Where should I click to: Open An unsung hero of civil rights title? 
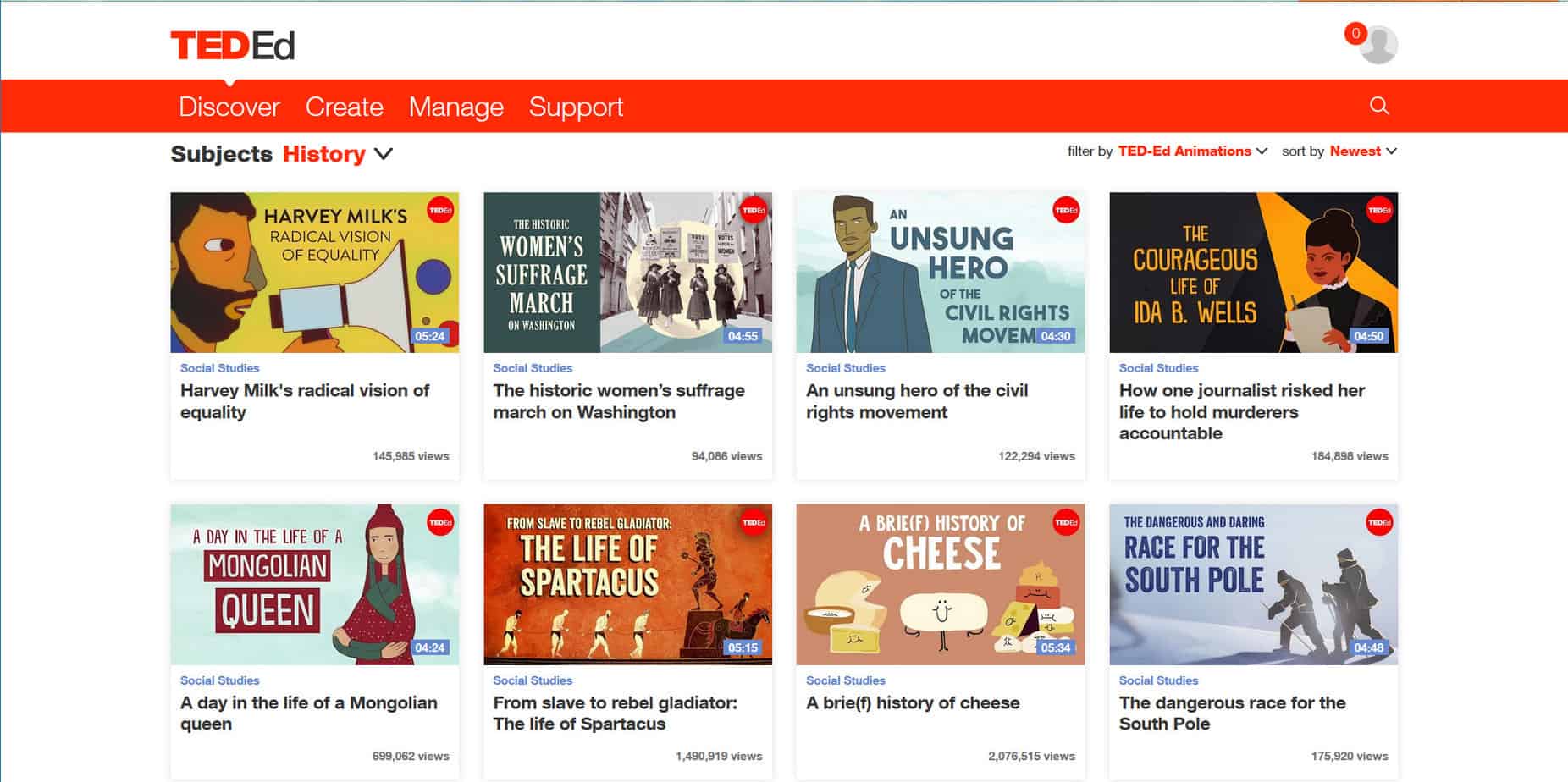pyautogui.click(x=917, y=401)
